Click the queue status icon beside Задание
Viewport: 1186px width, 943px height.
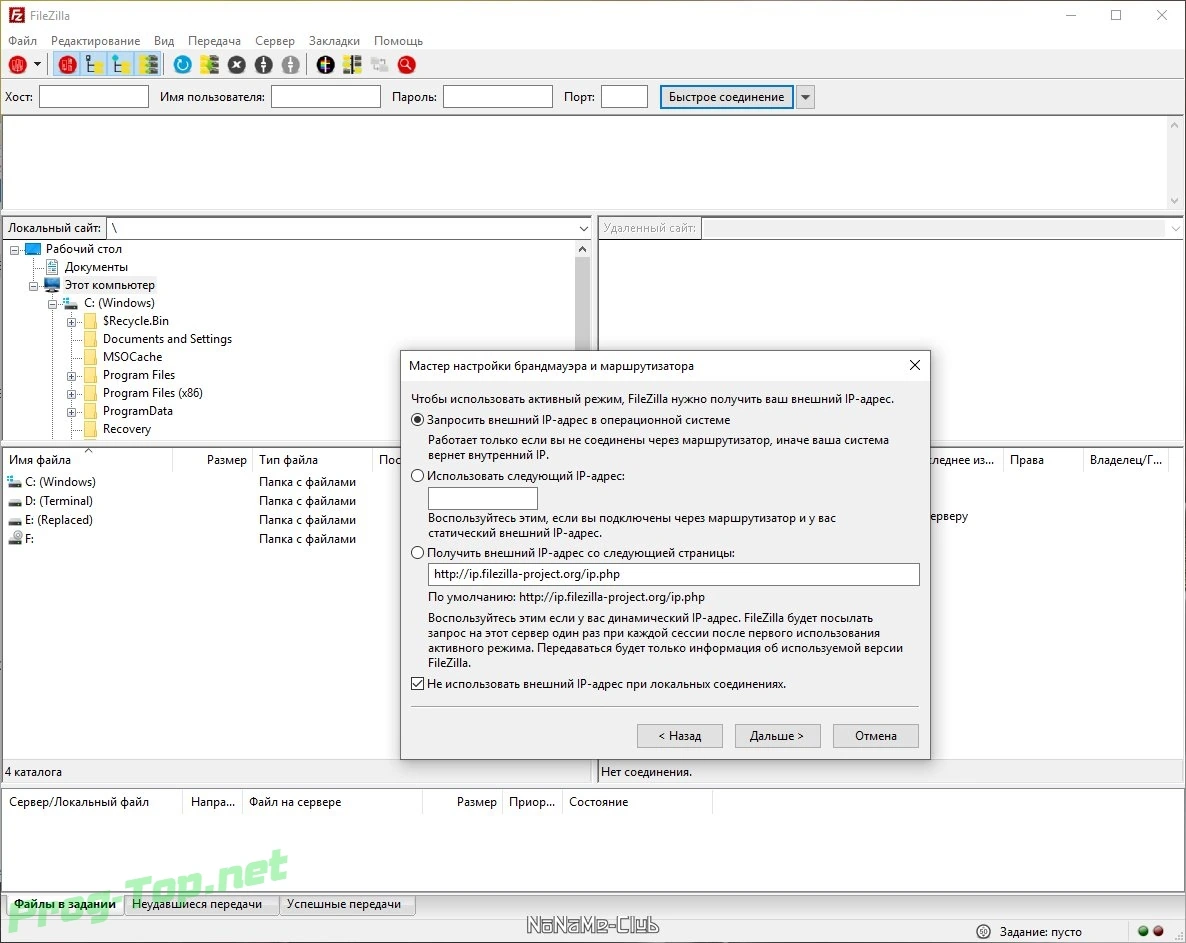983,932
